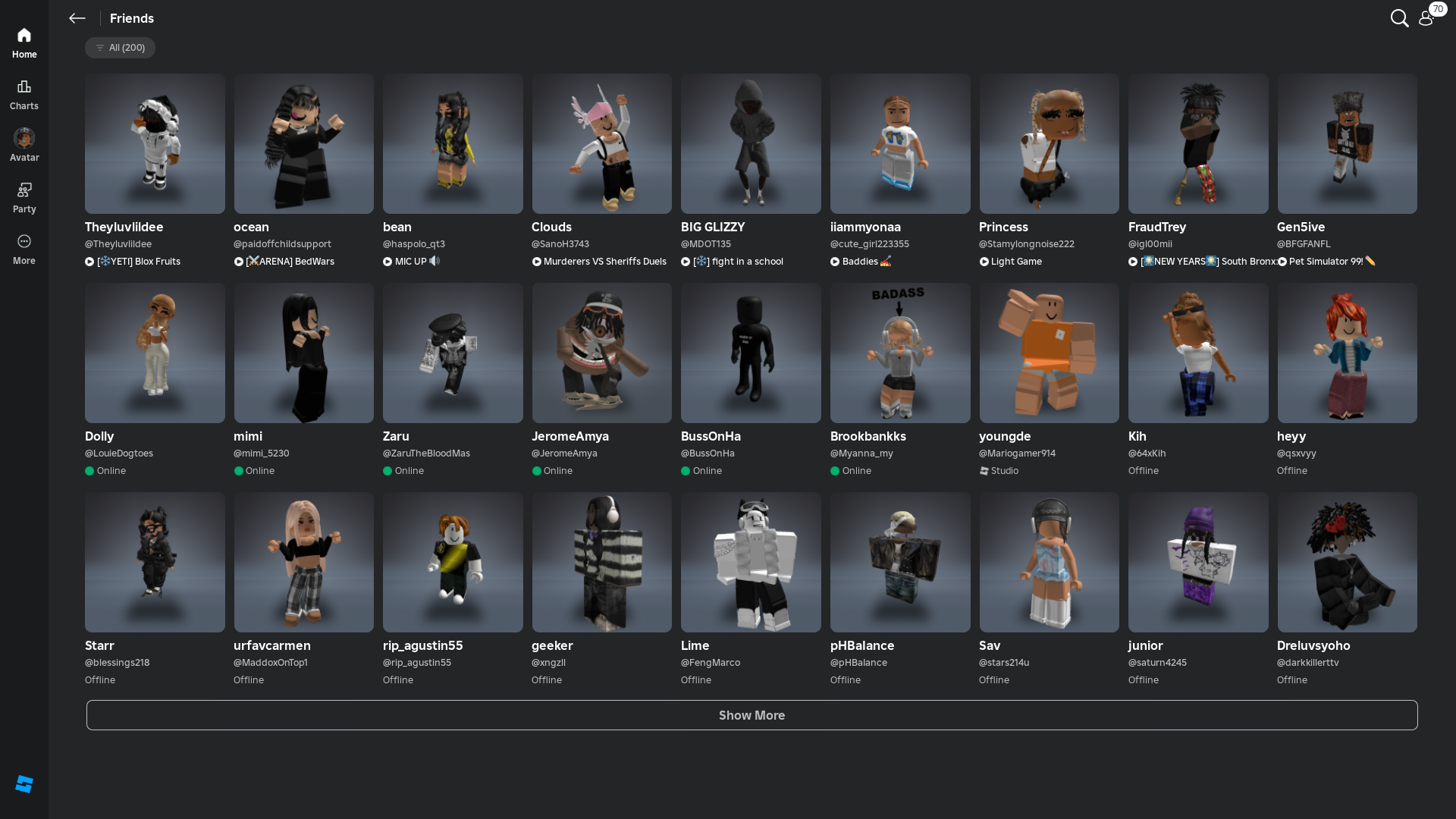Open the Charts sidebar icon

point(24,95)
